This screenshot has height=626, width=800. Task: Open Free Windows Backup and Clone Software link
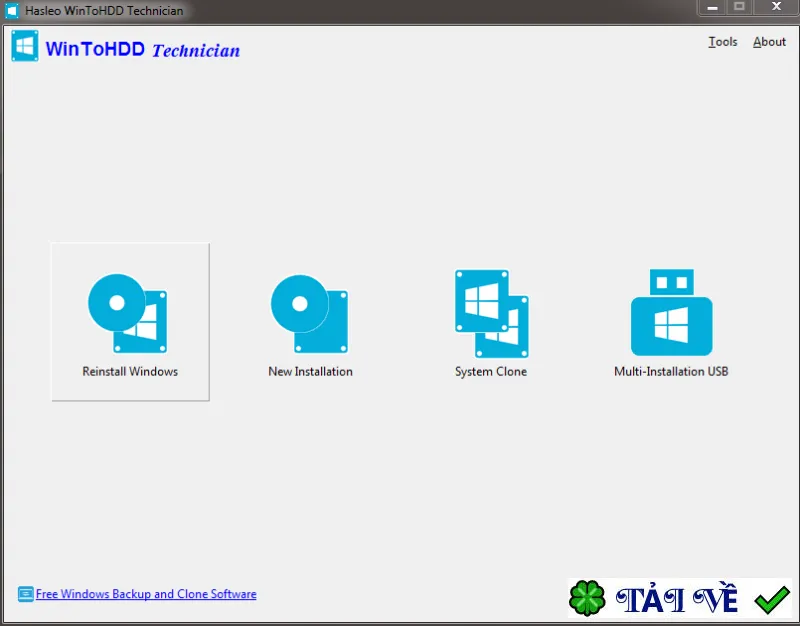coord(146,594)
